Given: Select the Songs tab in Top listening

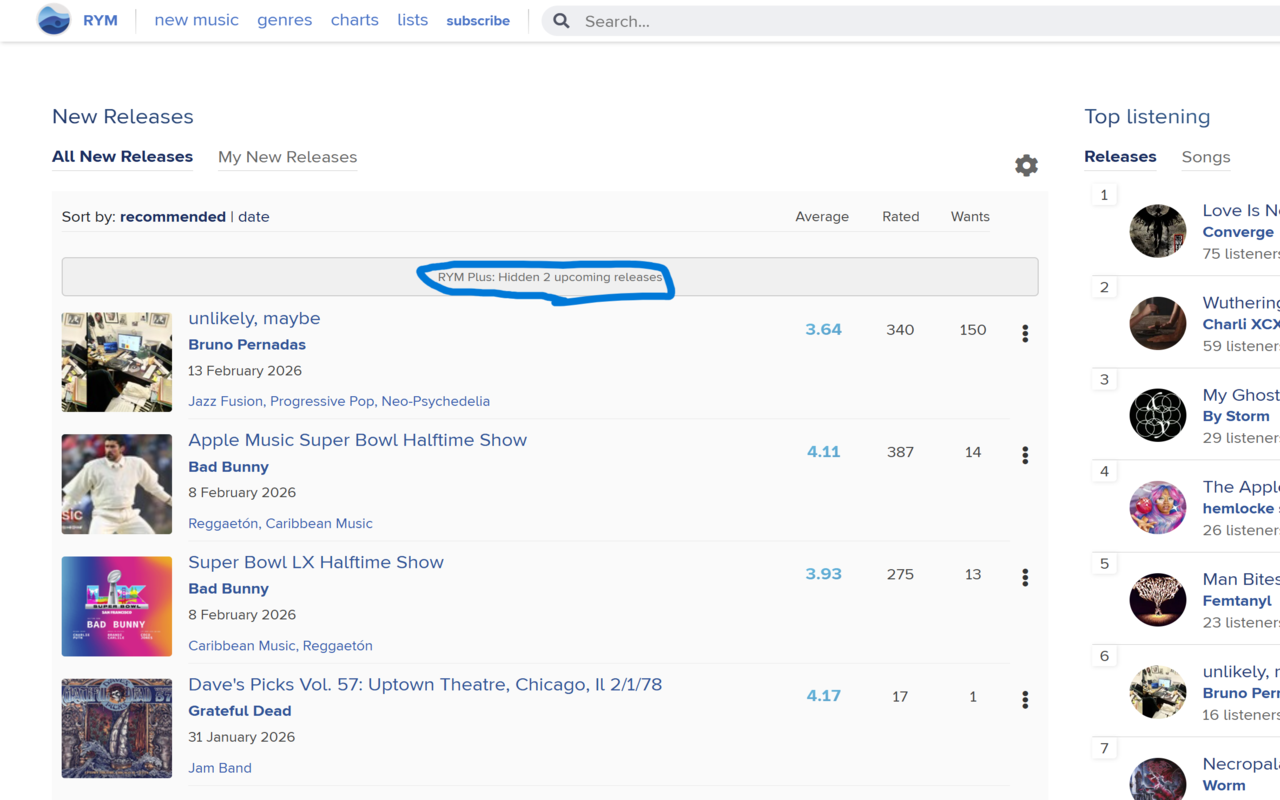Looking at the screenshot, I should (1206, 157).
